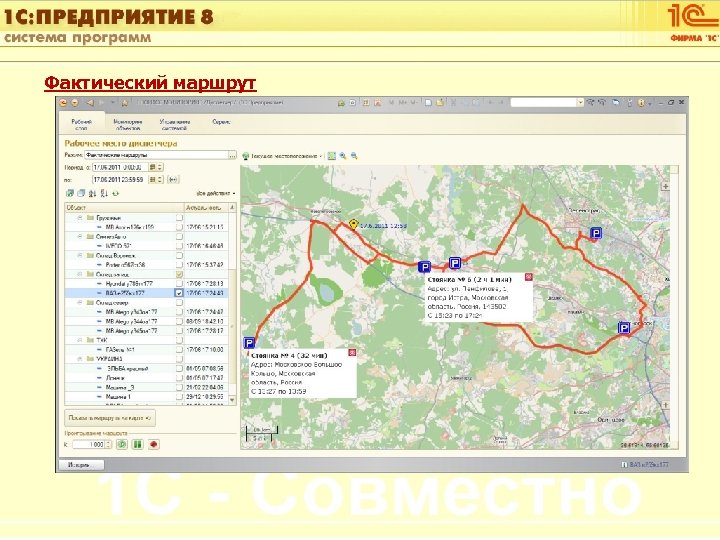Zoom out with the magnifier minus icon
Screen dimensions: 720x540
(354, 156)
